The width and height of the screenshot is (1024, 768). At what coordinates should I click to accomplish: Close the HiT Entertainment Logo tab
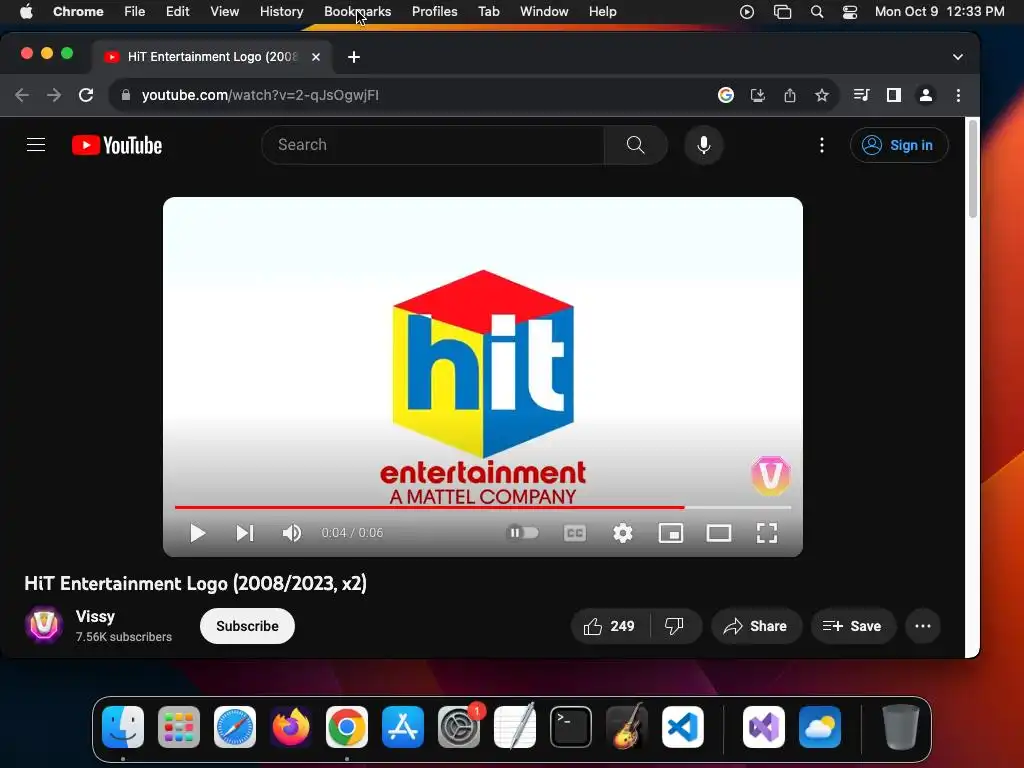pos(316,57)
